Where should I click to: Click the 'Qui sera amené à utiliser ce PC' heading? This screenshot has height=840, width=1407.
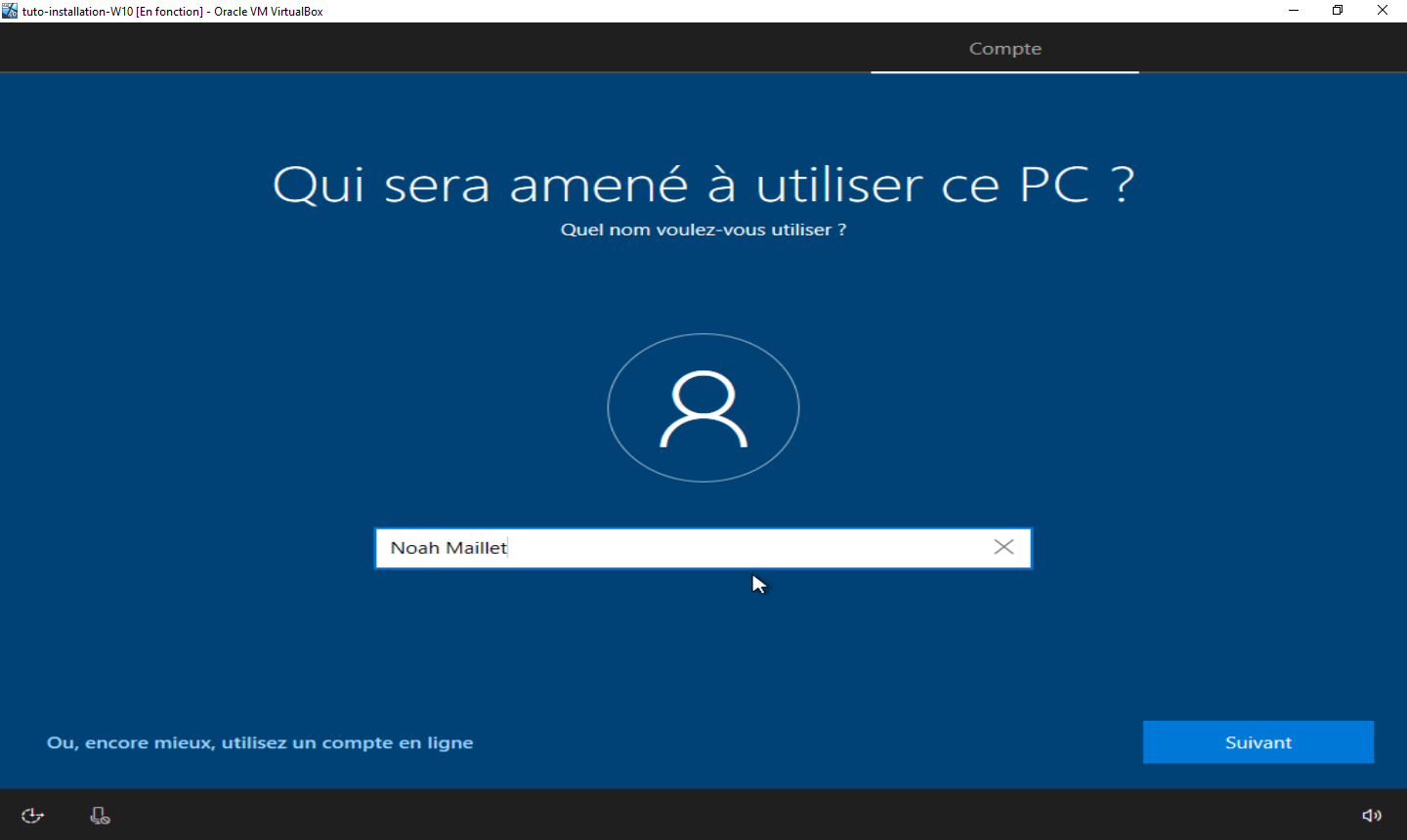(x=703, y=184)
